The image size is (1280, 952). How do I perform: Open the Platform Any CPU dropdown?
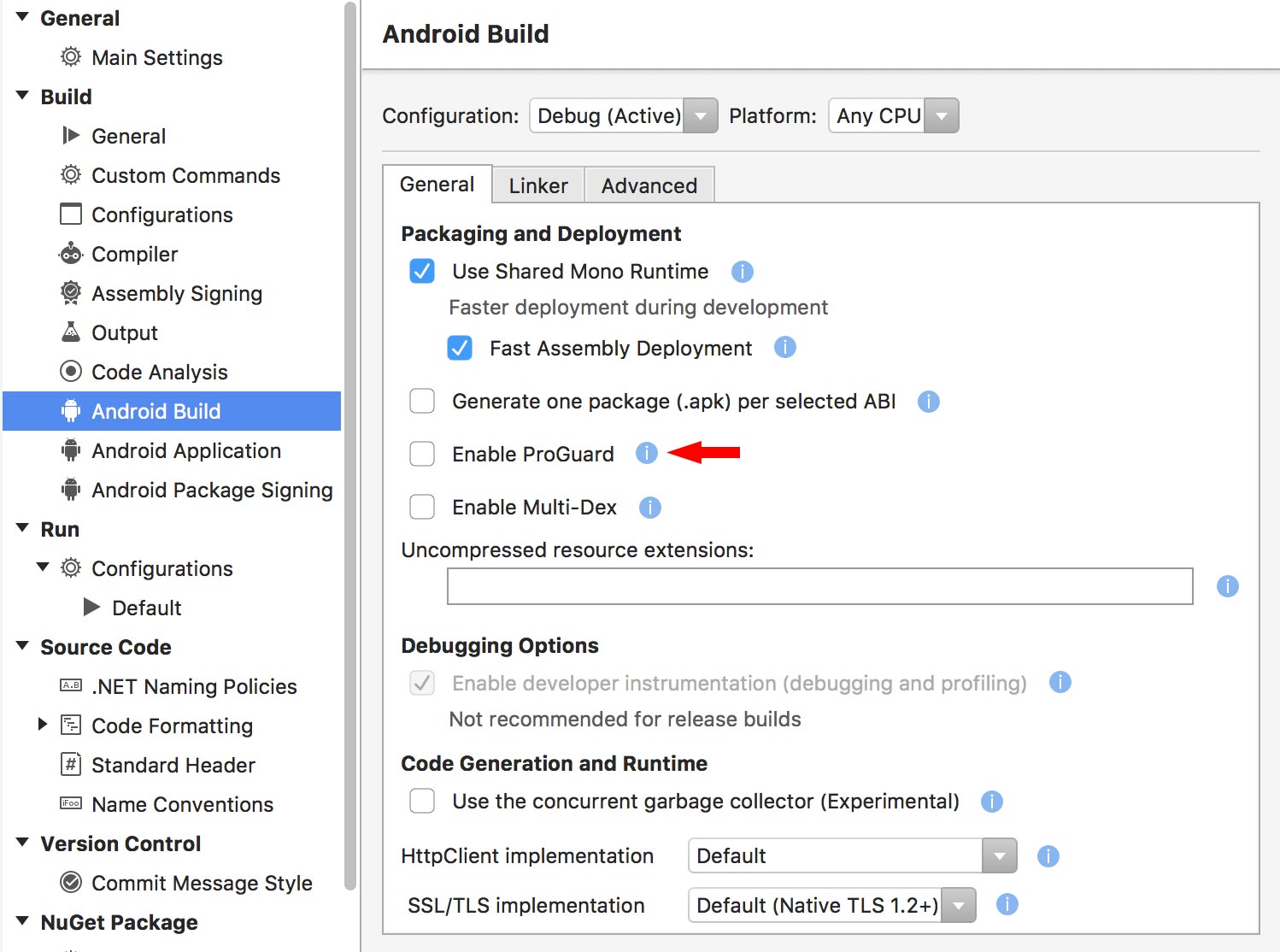pos(894,115)
